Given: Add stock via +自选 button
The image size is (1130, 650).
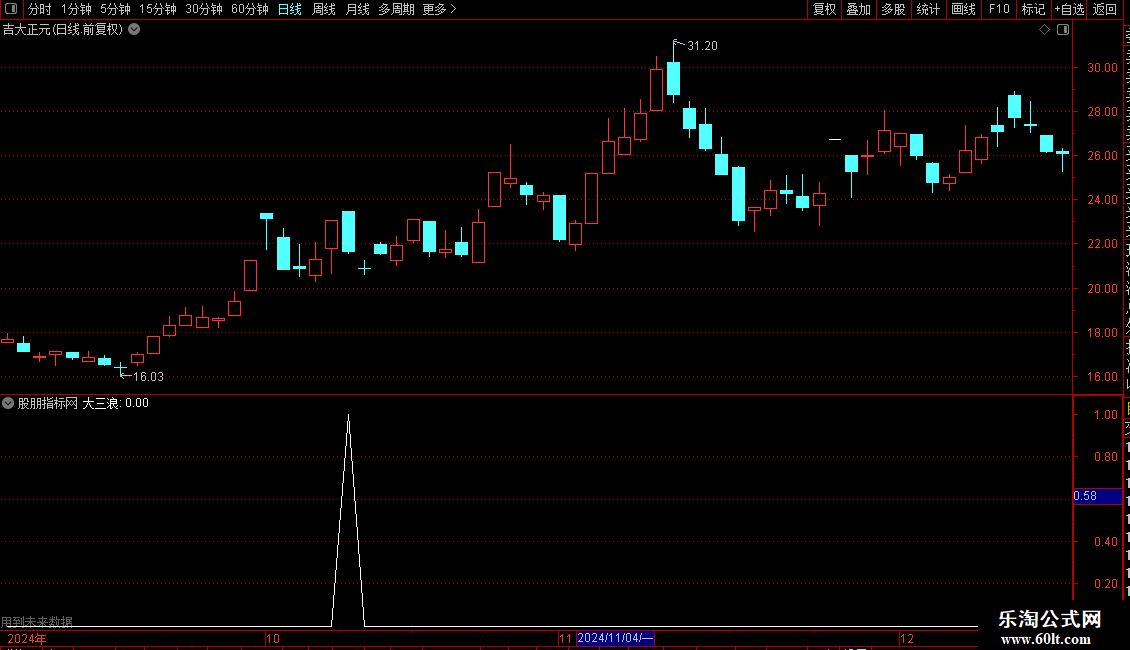Looking at the screenshot, I should point(1069,9).
